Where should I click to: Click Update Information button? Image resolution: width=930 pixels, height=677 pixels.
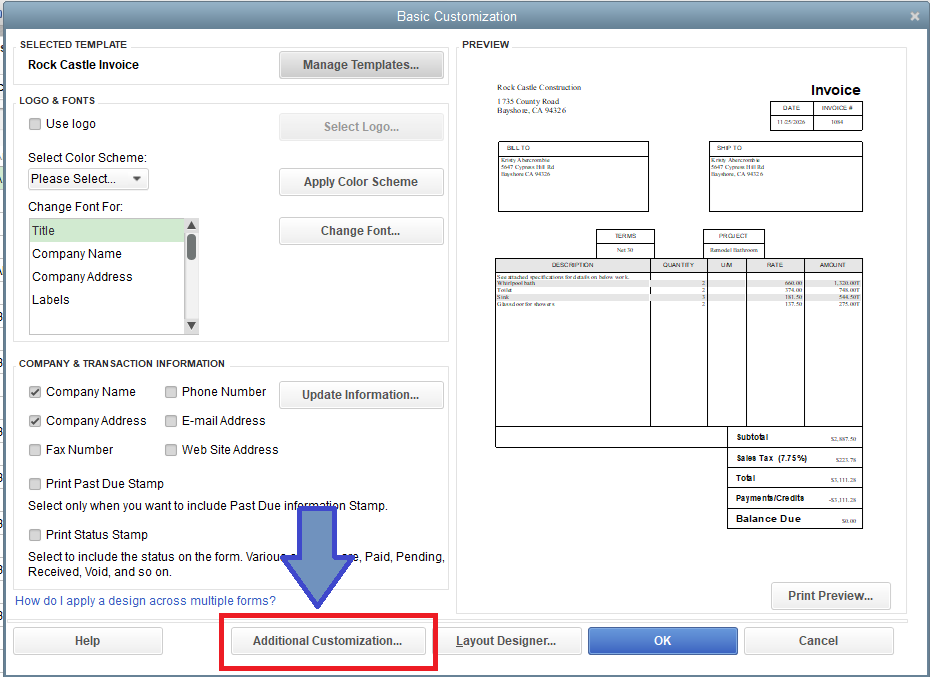pos(361,395)
